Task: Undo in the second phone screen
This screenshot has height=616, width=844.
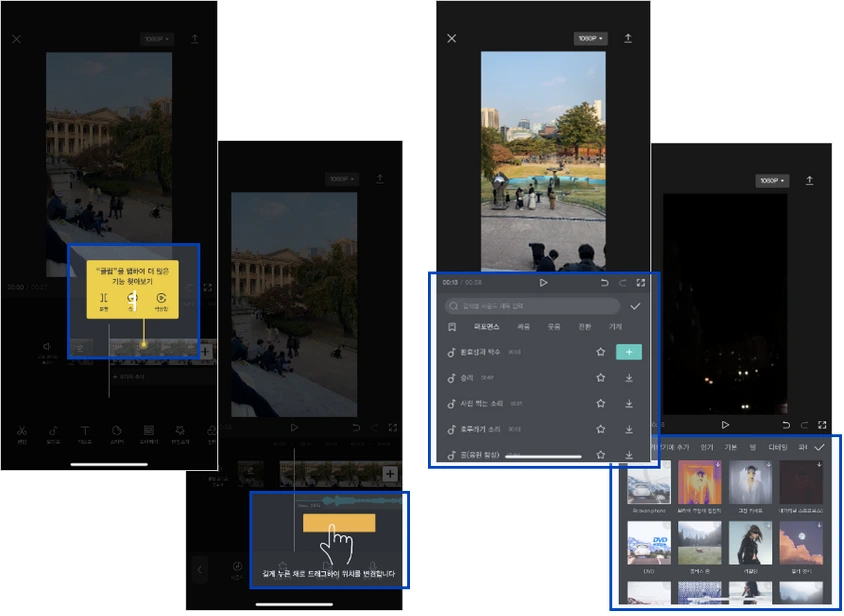Action: pos(356,428)
